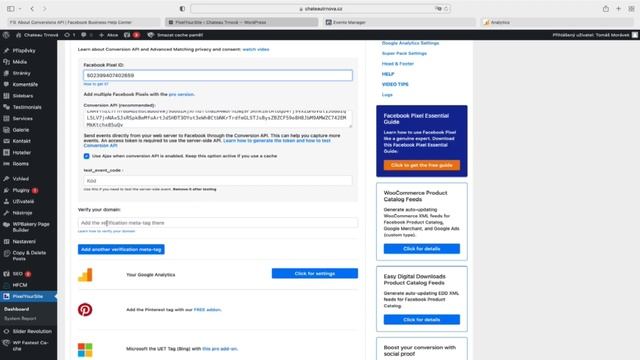Open a new tab with the plus icon

pos(618,9)
